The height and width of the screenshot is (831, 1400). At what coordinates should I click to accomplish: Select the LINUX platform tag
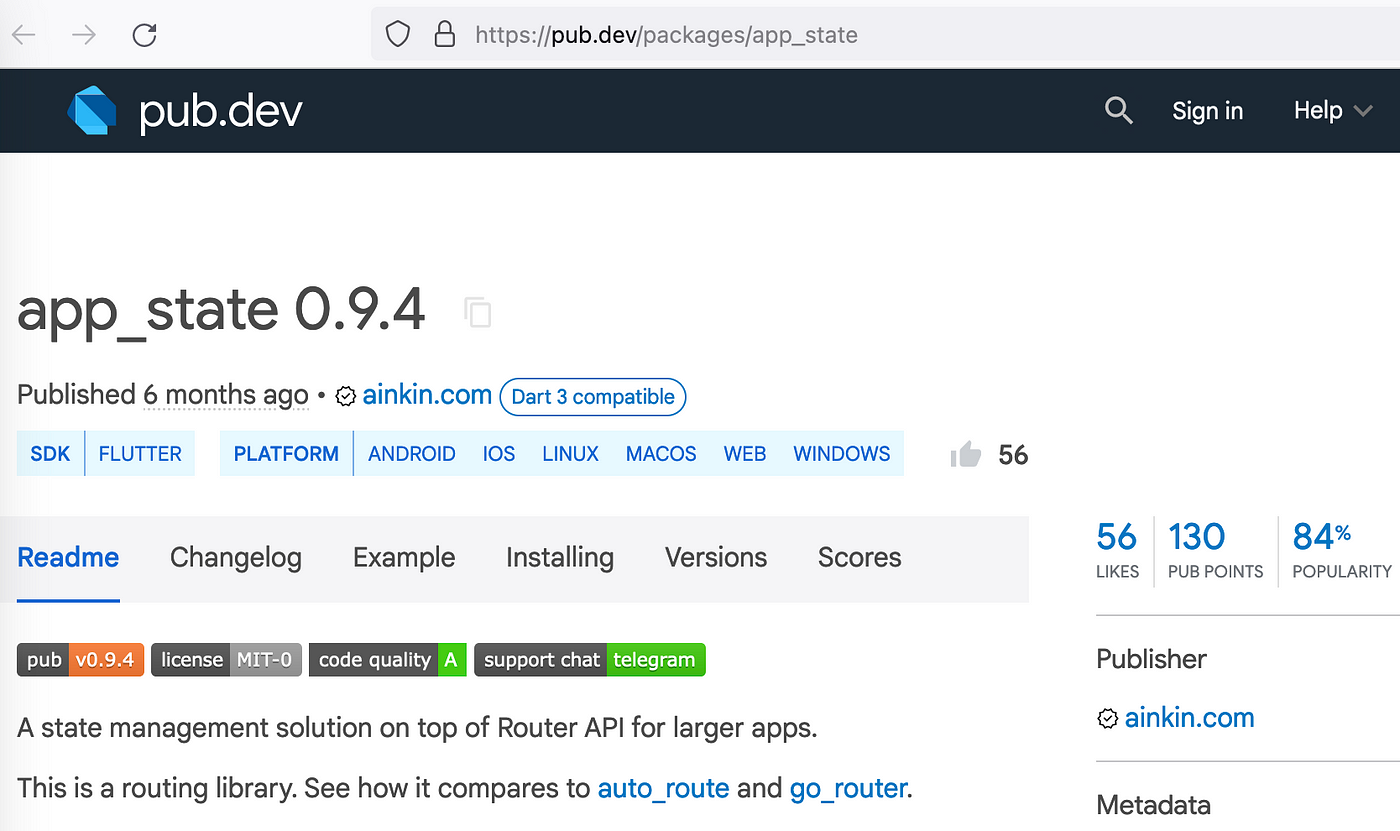(x=570, y=454)
